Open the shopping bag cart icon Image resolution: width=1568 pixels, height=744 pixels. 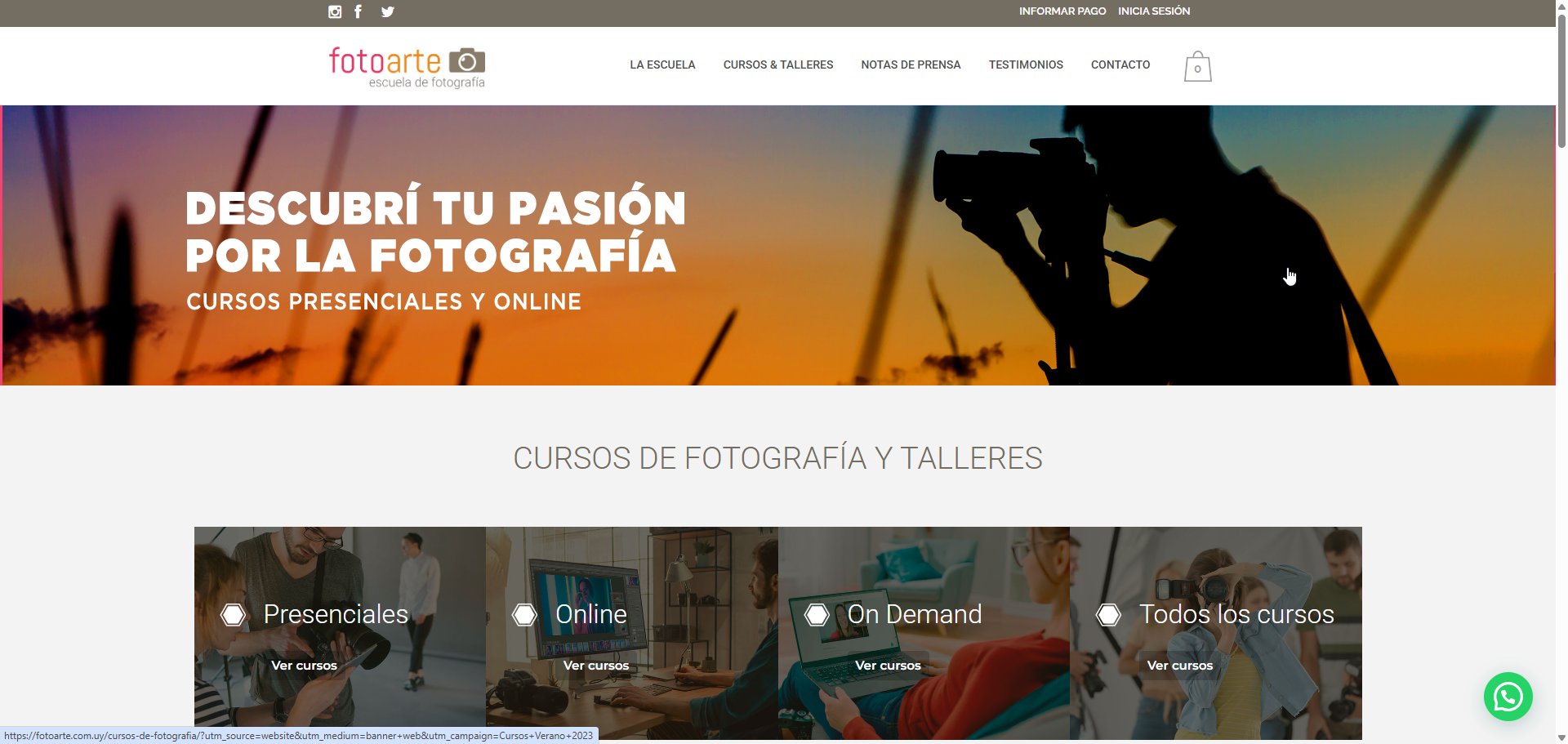1197,66
